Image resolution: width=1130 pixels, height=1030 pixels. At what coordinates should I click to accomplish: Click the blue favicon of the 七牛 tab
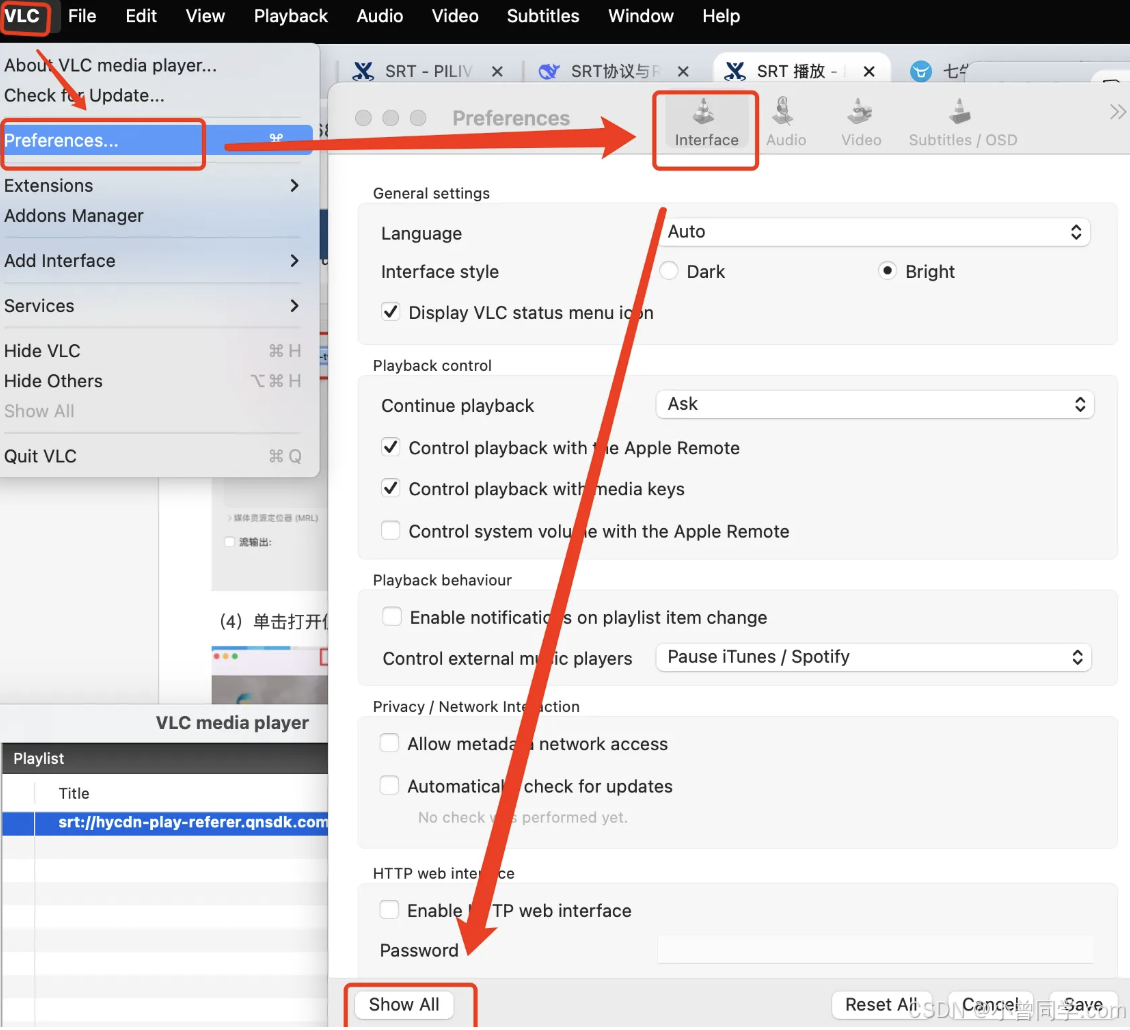coord(920,71)
